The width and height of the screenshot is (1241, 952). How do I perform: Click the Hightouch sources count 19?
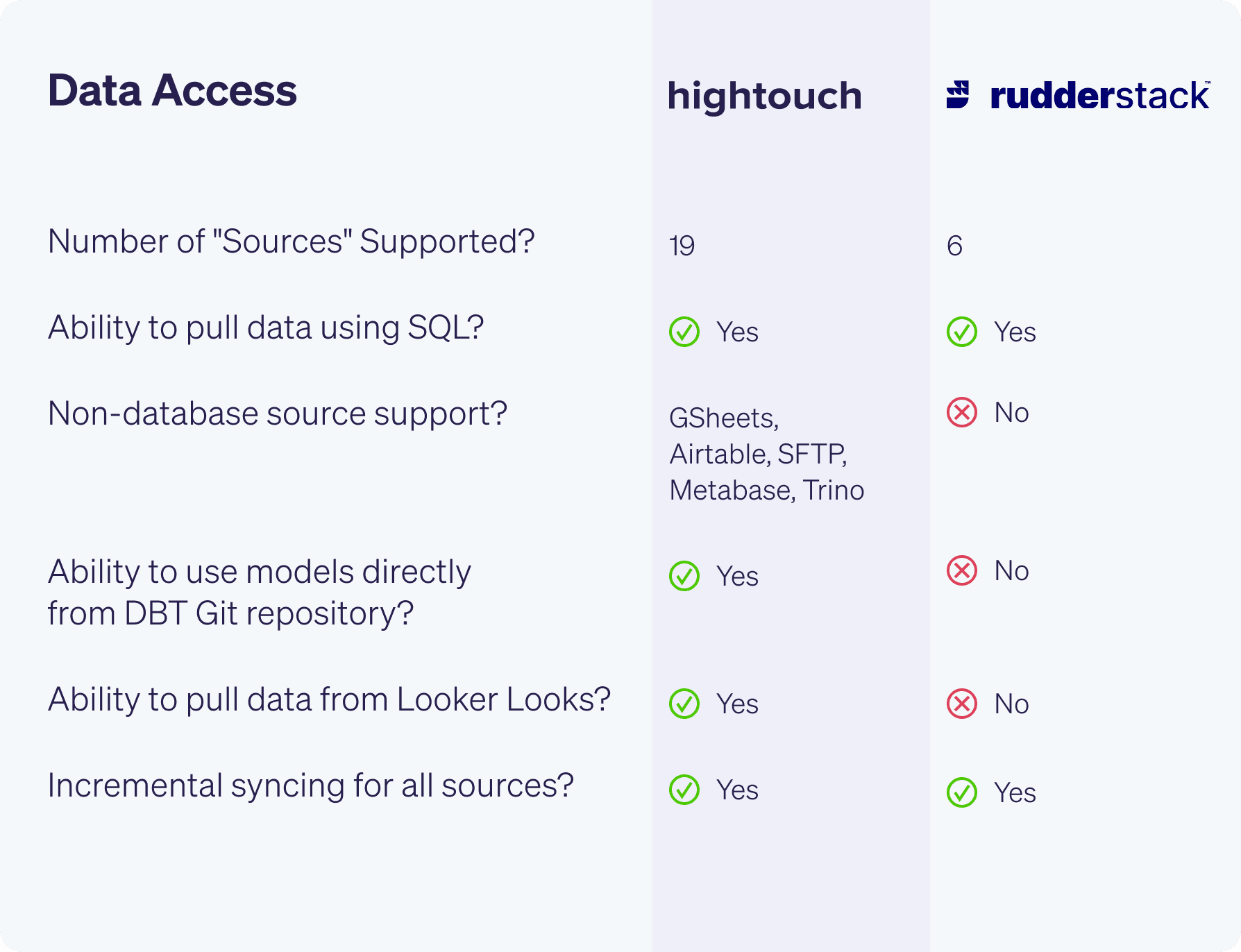(682, 246)
